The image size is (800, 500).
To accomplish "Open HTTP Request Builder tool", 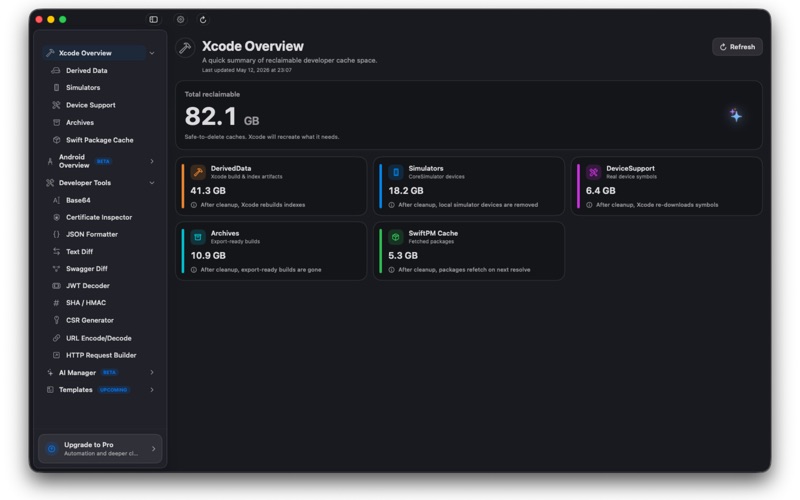I will 100,355.
